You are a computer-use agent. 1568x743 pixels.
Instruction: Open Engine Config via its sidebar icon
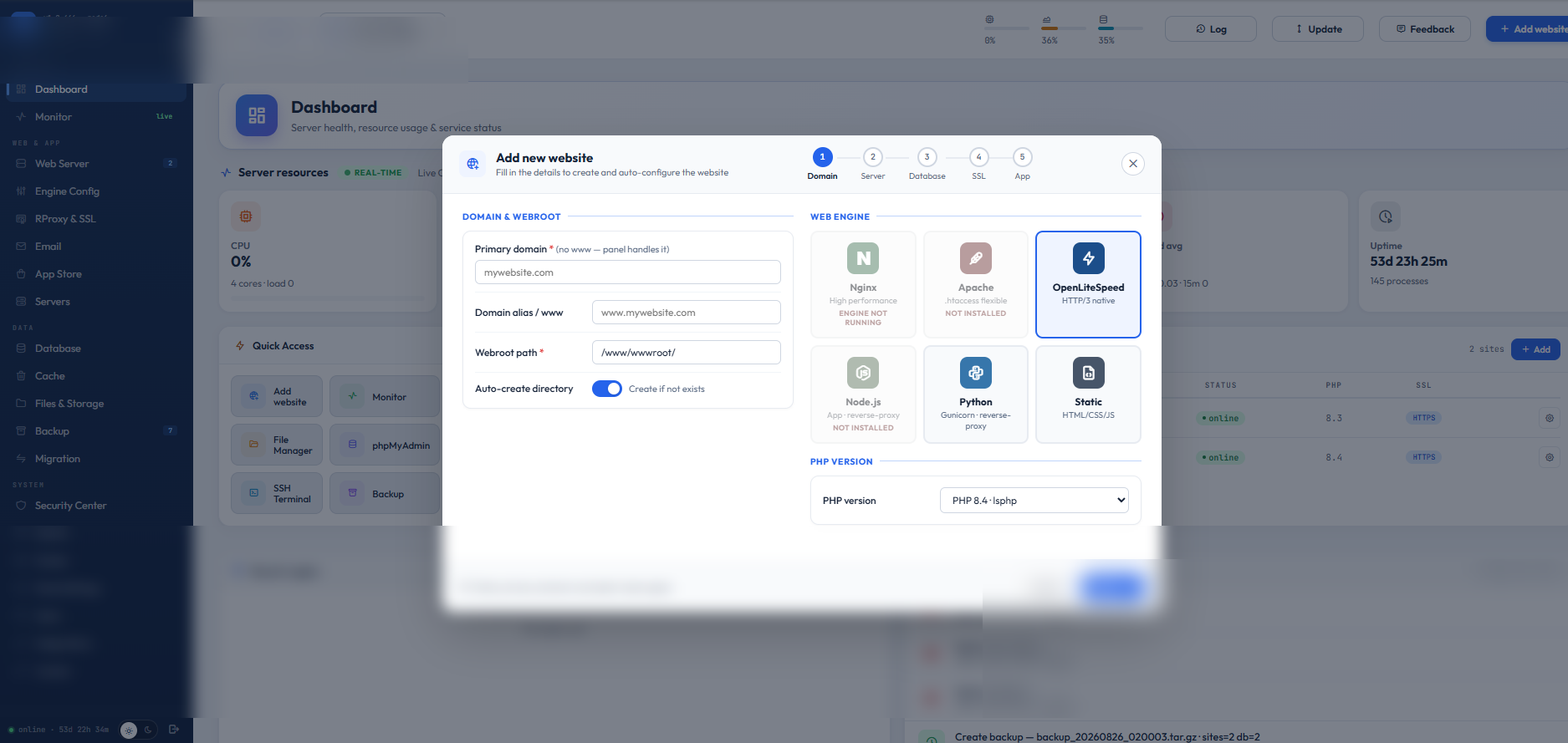pos(21,191)
